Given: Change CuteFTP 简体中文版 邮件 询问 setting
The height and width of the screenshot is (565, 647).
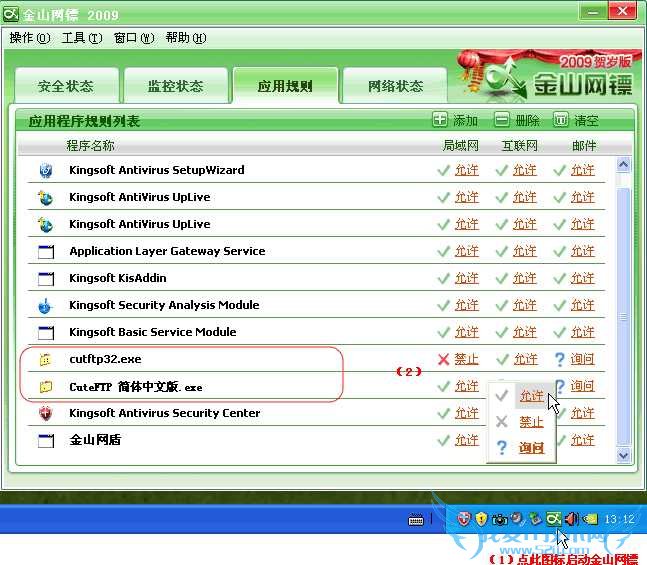Looking at the screenshot, I should point(583,386).
